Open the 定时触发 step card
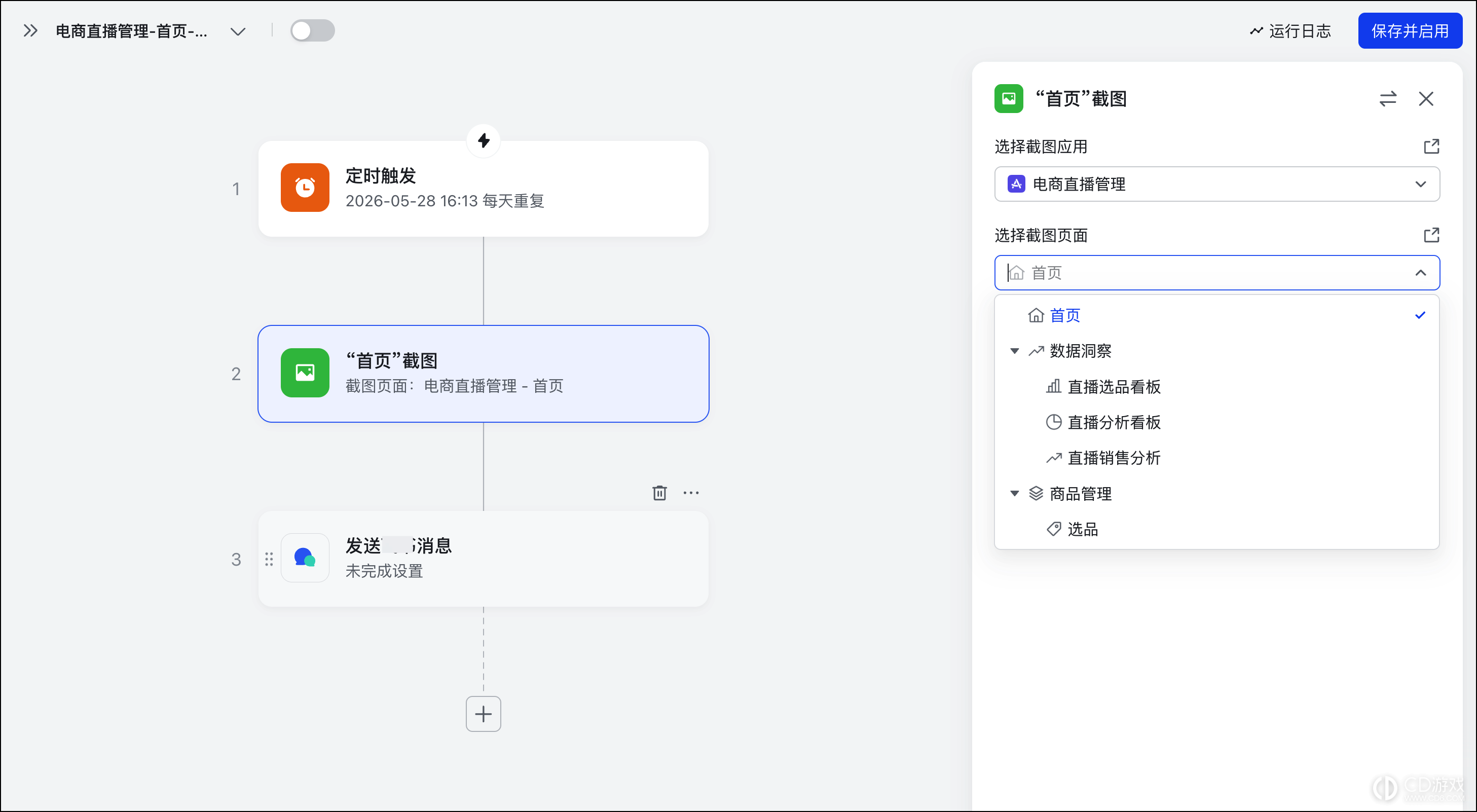Screen dimensions: 1477x812 coord(484,189)
